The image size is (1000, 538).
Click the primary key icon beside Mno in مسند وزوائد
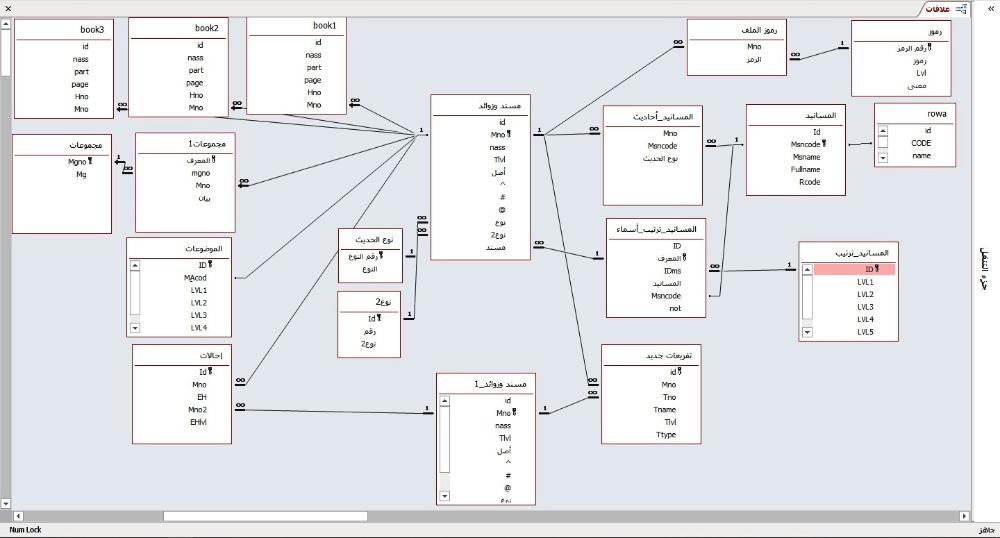(508, 134)
